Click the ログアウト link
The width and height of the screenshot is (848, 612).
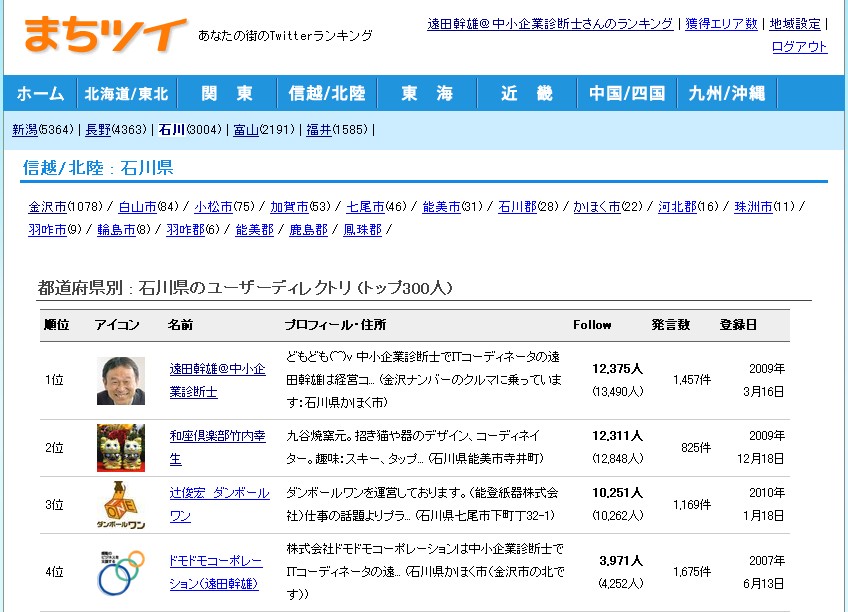[799, 47]
